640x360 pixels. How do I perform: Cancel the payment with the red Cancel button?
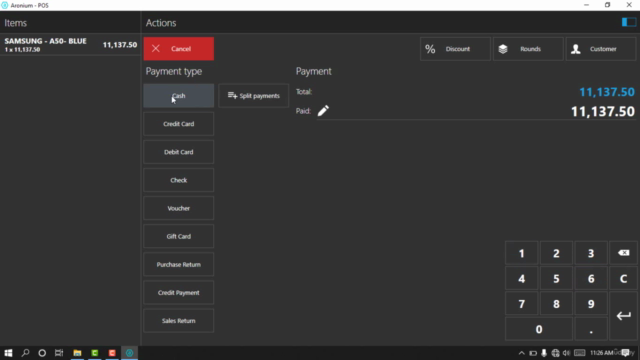(x=178, y=49)
